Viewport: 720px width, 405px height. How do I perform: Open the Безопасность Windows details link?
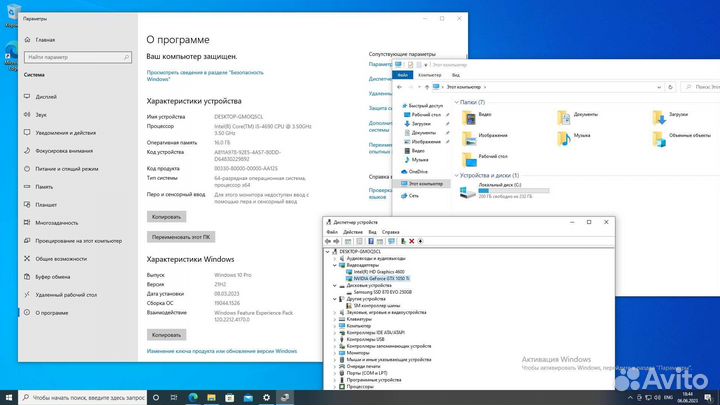tap(205, 76)
